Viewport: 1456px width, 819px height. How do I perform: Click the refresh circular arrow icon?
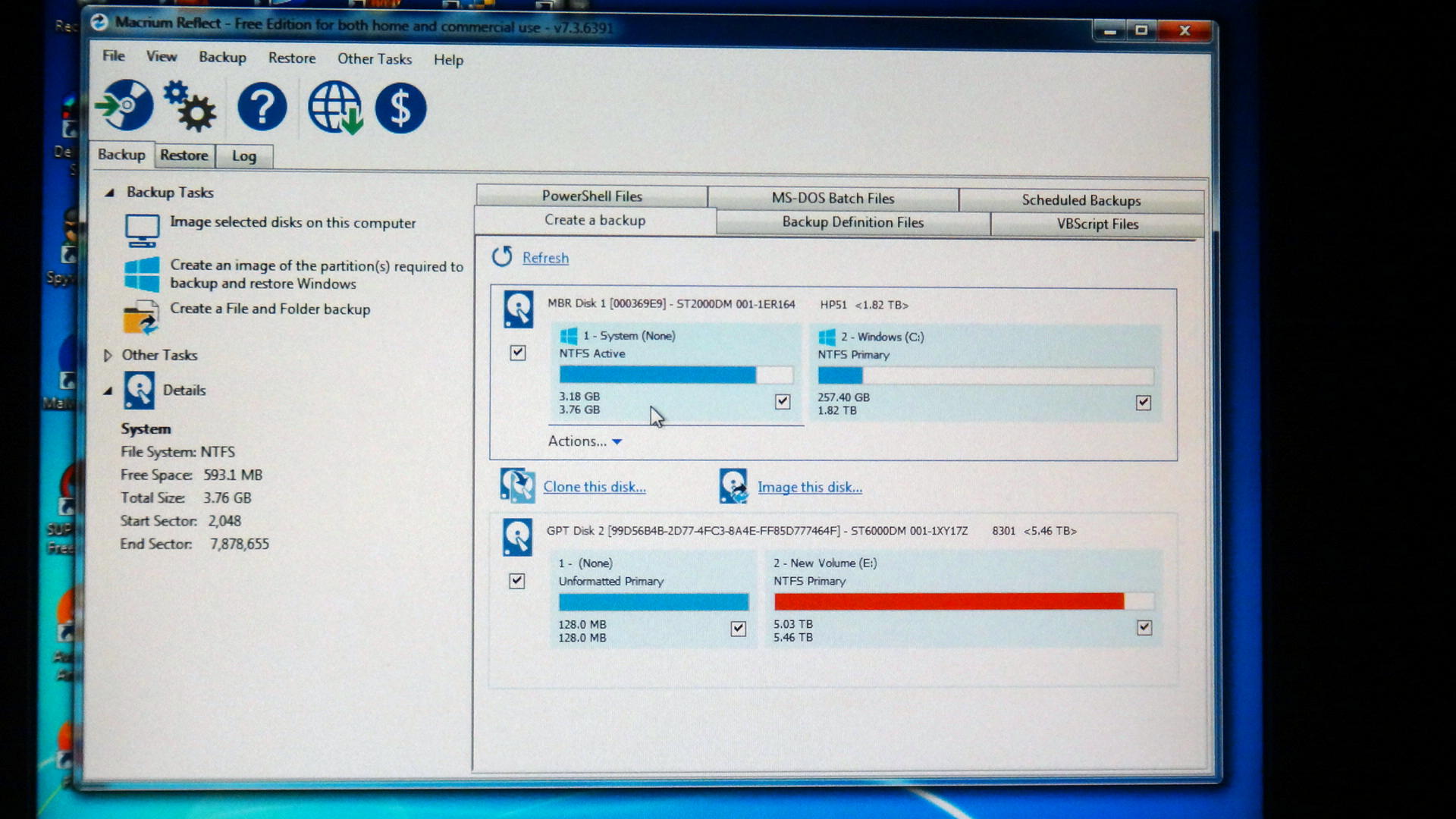[501, 257]
